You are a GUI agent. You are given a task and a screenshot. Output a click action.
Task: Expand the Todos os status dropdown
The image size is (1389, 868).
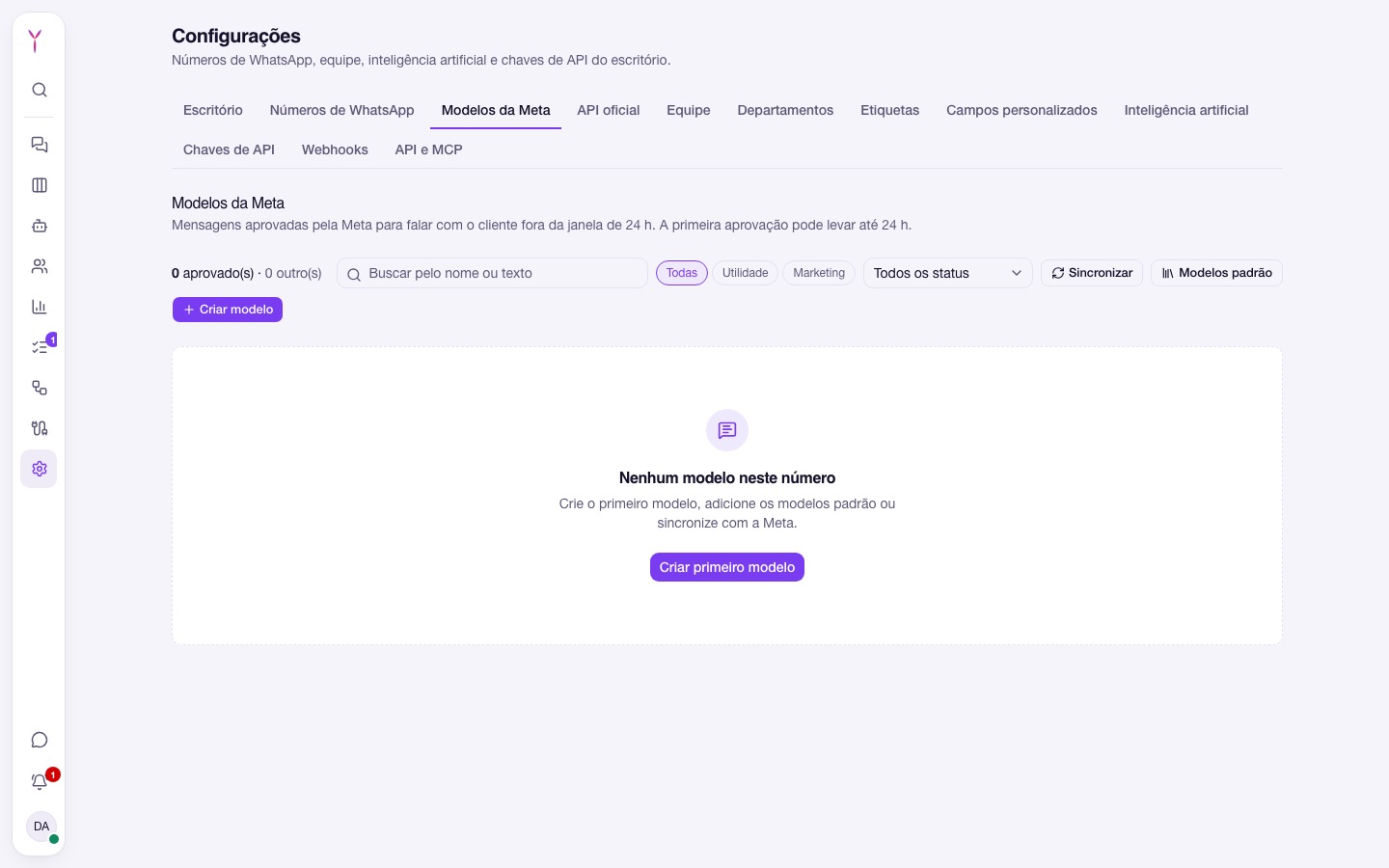click(948, 273)
